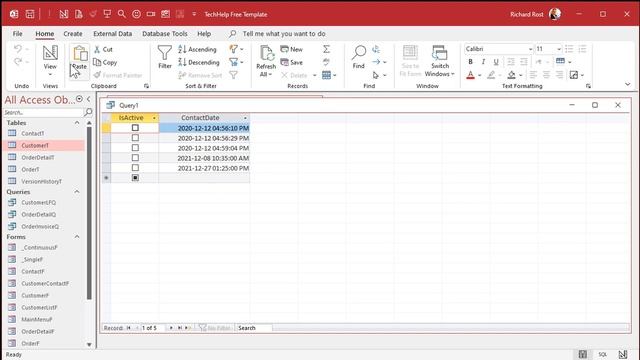This screenshot has height=360, width=640.
Task: Open OrderDetailQ query in navigation
Action: (38, 214)
